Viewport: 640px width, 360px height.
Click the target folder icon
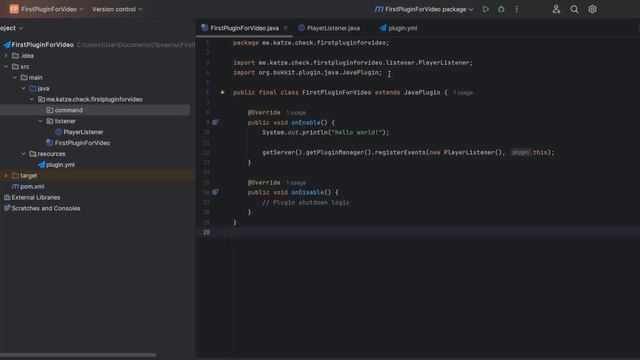click(16, 176)
